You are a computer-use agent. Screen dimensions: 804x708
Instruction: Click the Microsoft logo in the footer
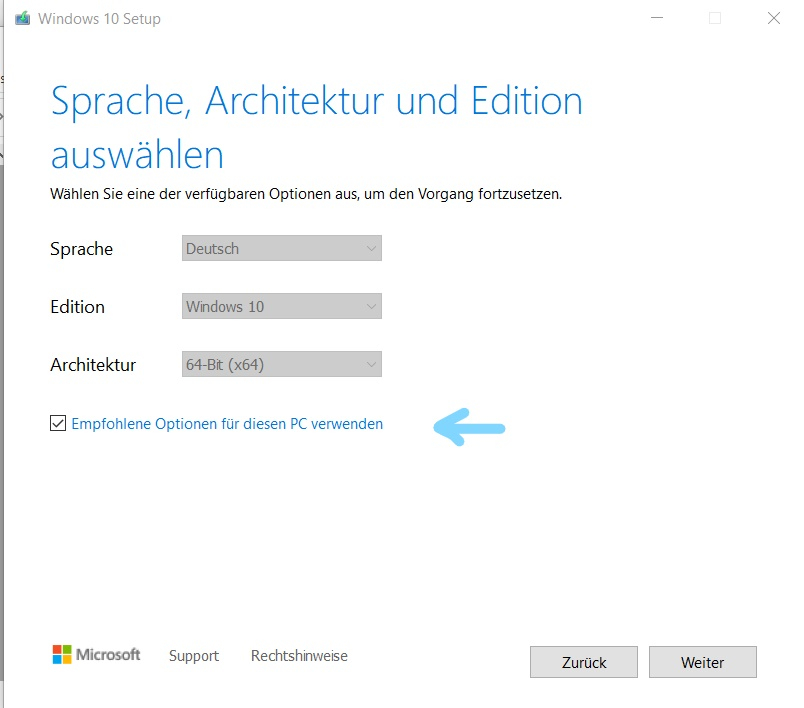96,655
